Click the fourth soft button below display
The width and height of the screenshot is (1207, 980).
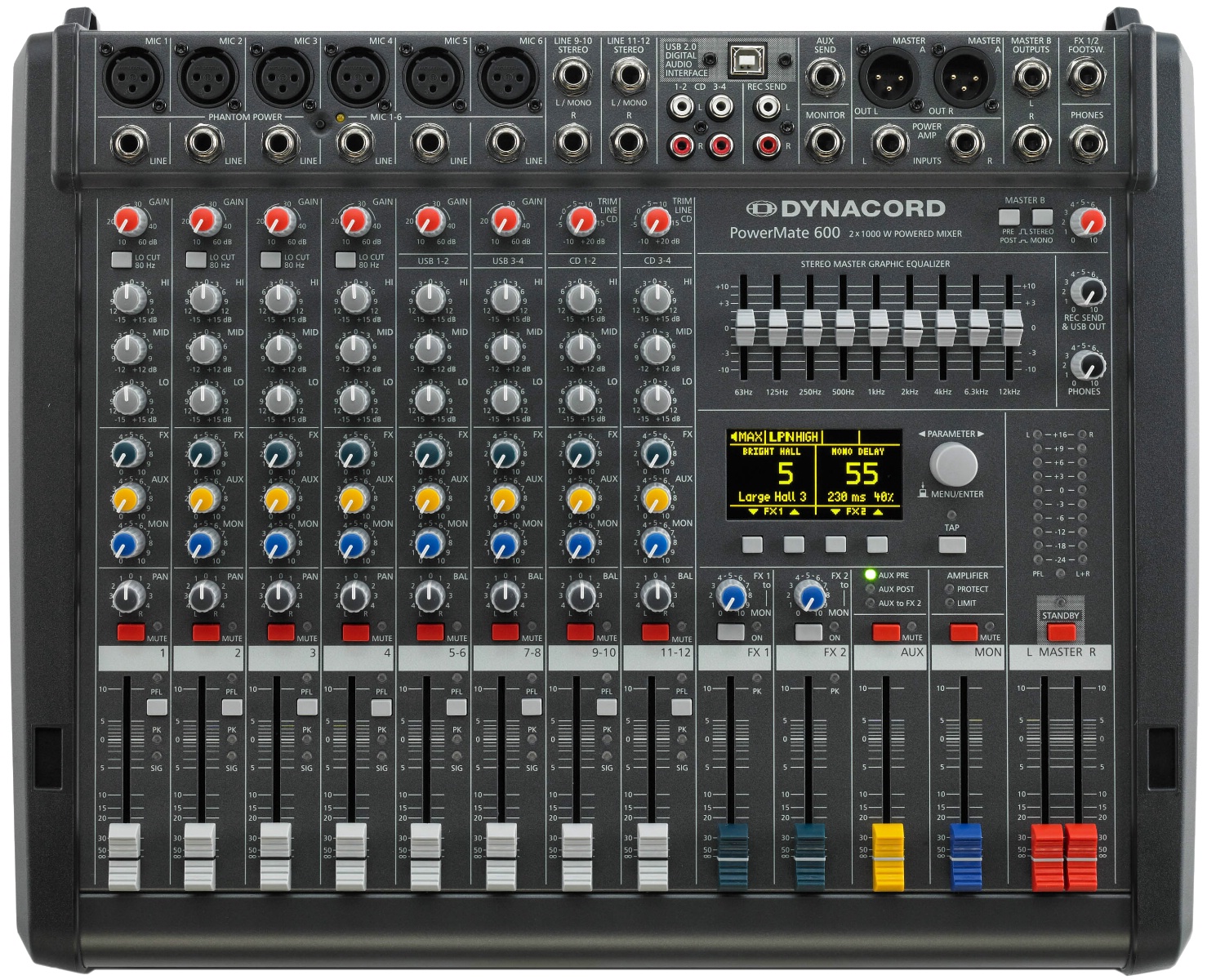point(877,544)
